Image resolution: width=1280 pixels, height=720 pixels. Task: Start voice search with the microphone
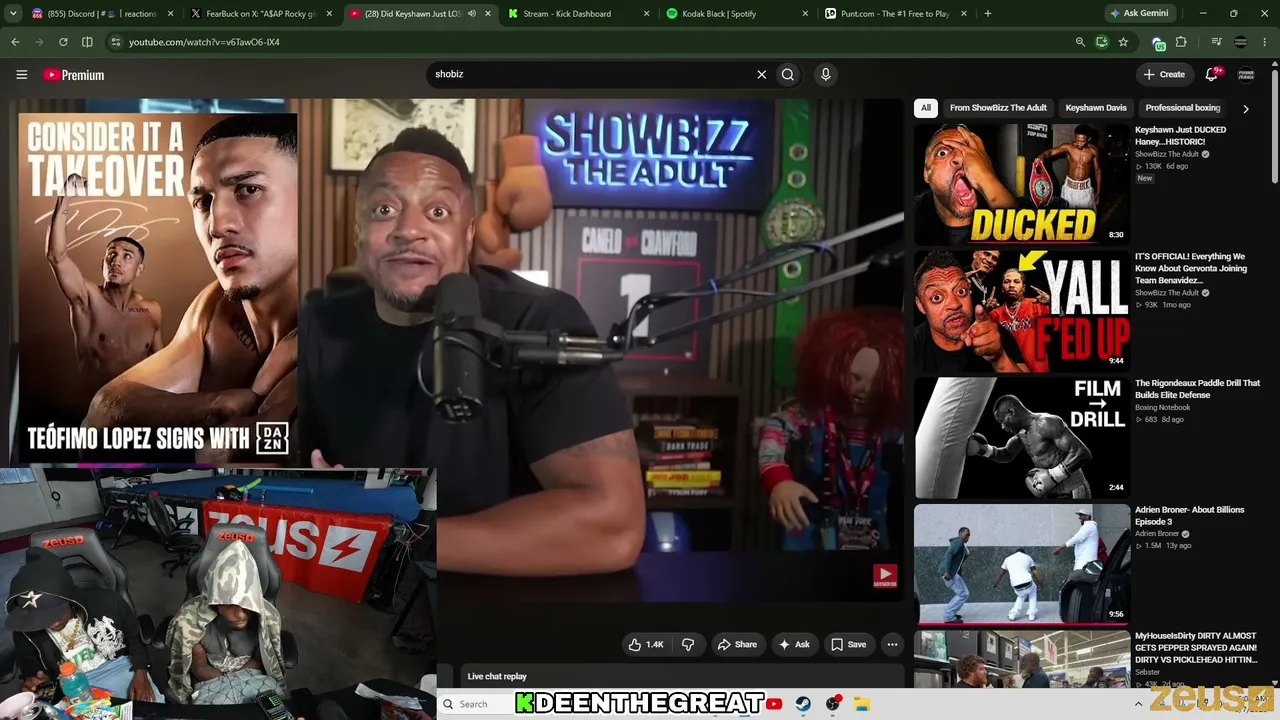click(x=825, y=74)
